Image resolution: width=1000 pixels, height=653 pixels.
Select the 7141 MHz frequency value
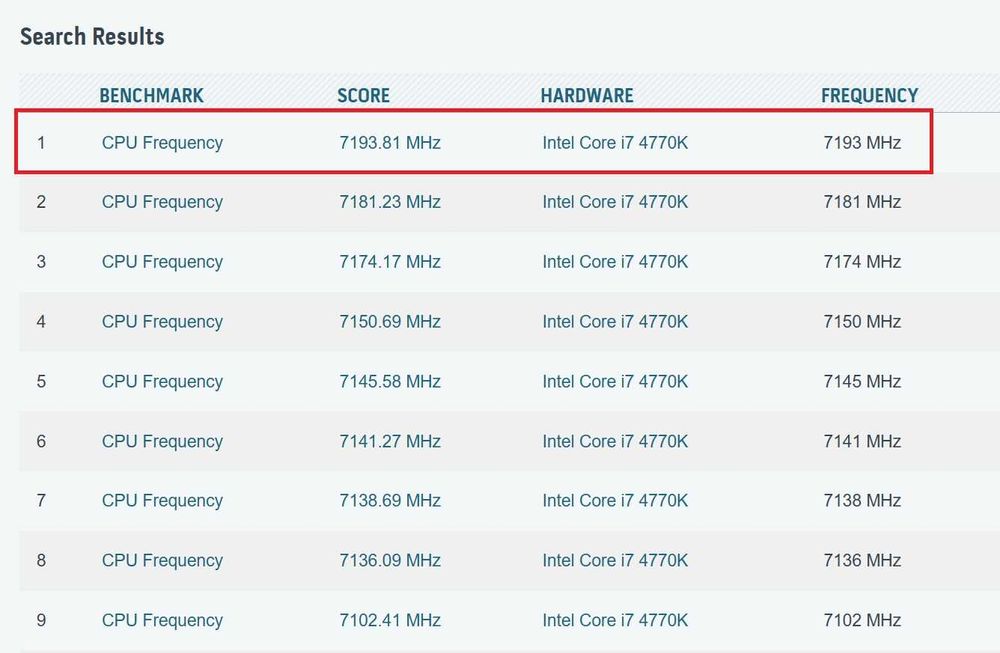862,441
